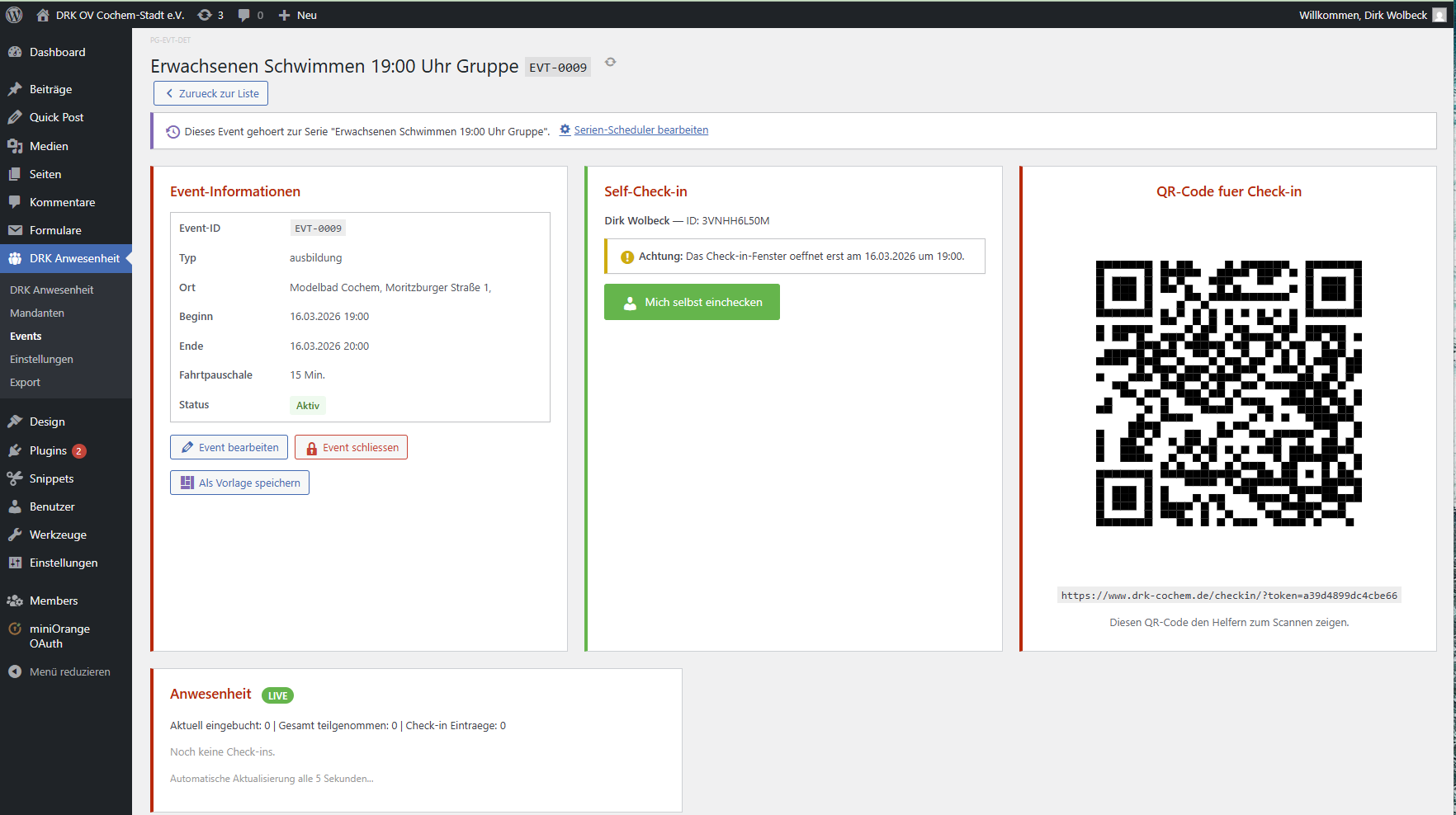Click the check-in QR code image
Viewport: 1456px width, 815px height.
point(1229,393)
